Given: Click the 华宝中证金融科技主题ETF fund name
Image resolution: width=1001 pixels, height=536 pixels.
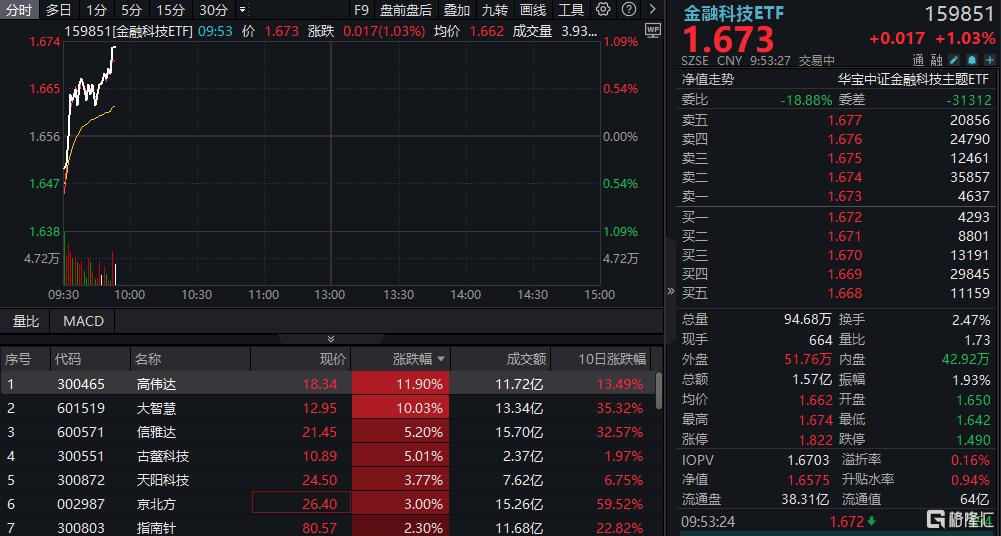Looking at the screenshot, I should pyautogui.click(x=913, y=80).
